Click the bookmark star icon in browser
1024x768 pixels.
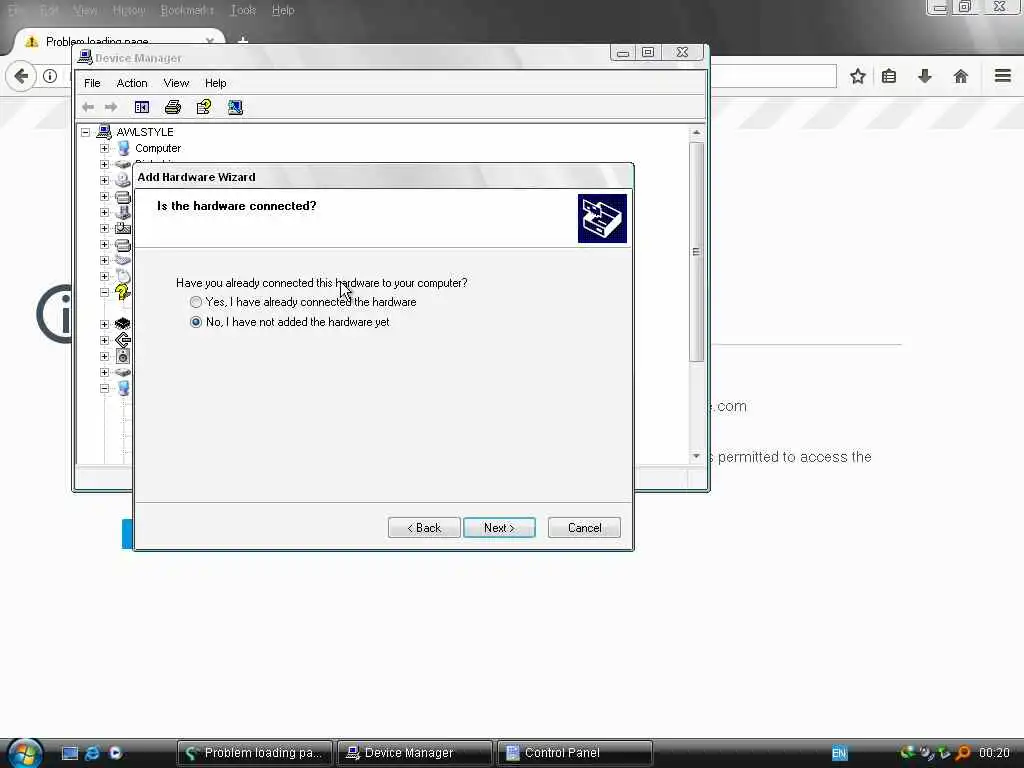tap(858, 76)
